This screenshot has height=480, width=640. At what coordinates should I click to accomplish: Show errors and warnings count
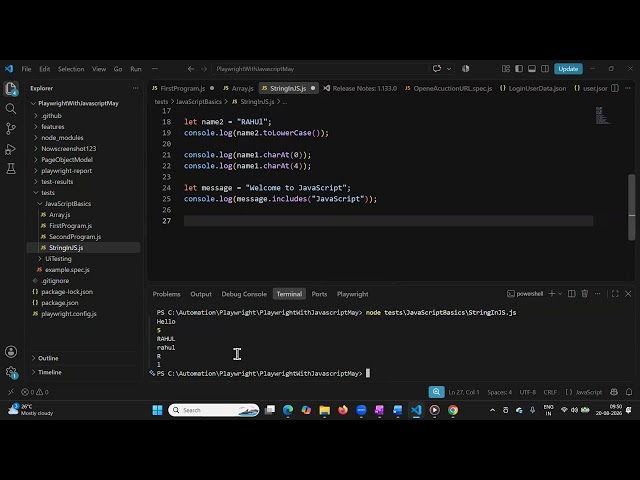pos(35,392)
